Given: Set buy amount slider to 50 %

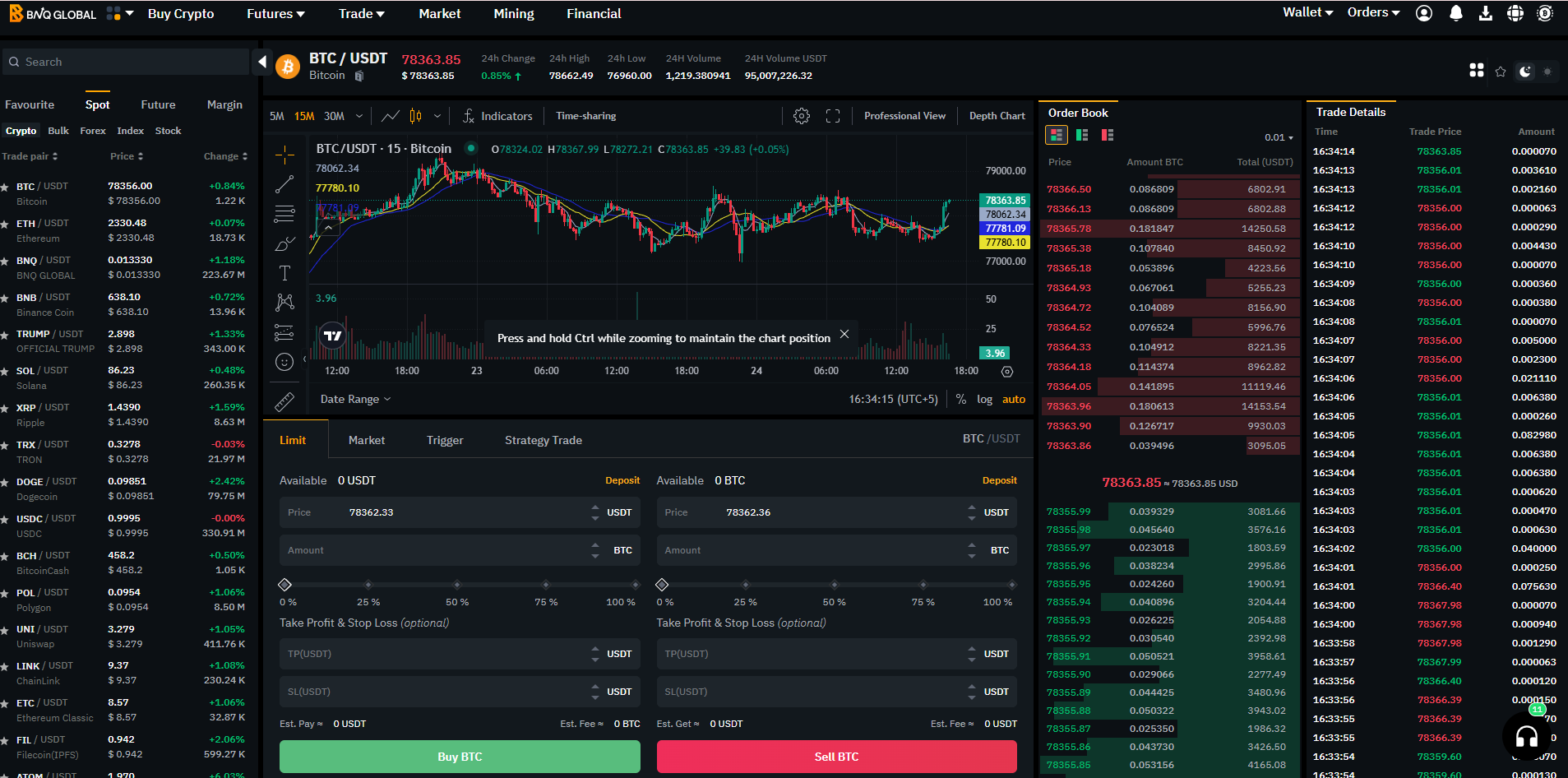Looking at the screenshot, I should coord(457,585).
